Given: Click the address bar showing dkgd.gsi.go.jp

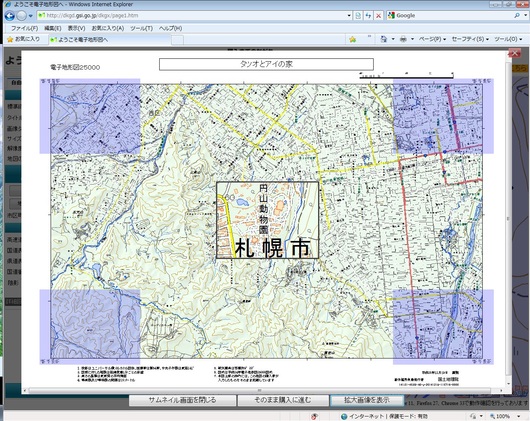Looking at the screenshot, I should pos(194,16).
